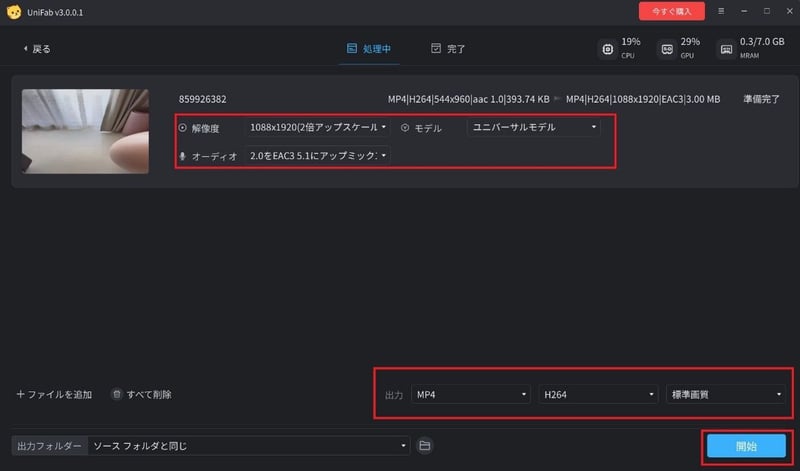Open the 1088x1920 resolution dropdown
Image resolution: width=800 pixels, height=471 pixels.
[x=317, y=128]
